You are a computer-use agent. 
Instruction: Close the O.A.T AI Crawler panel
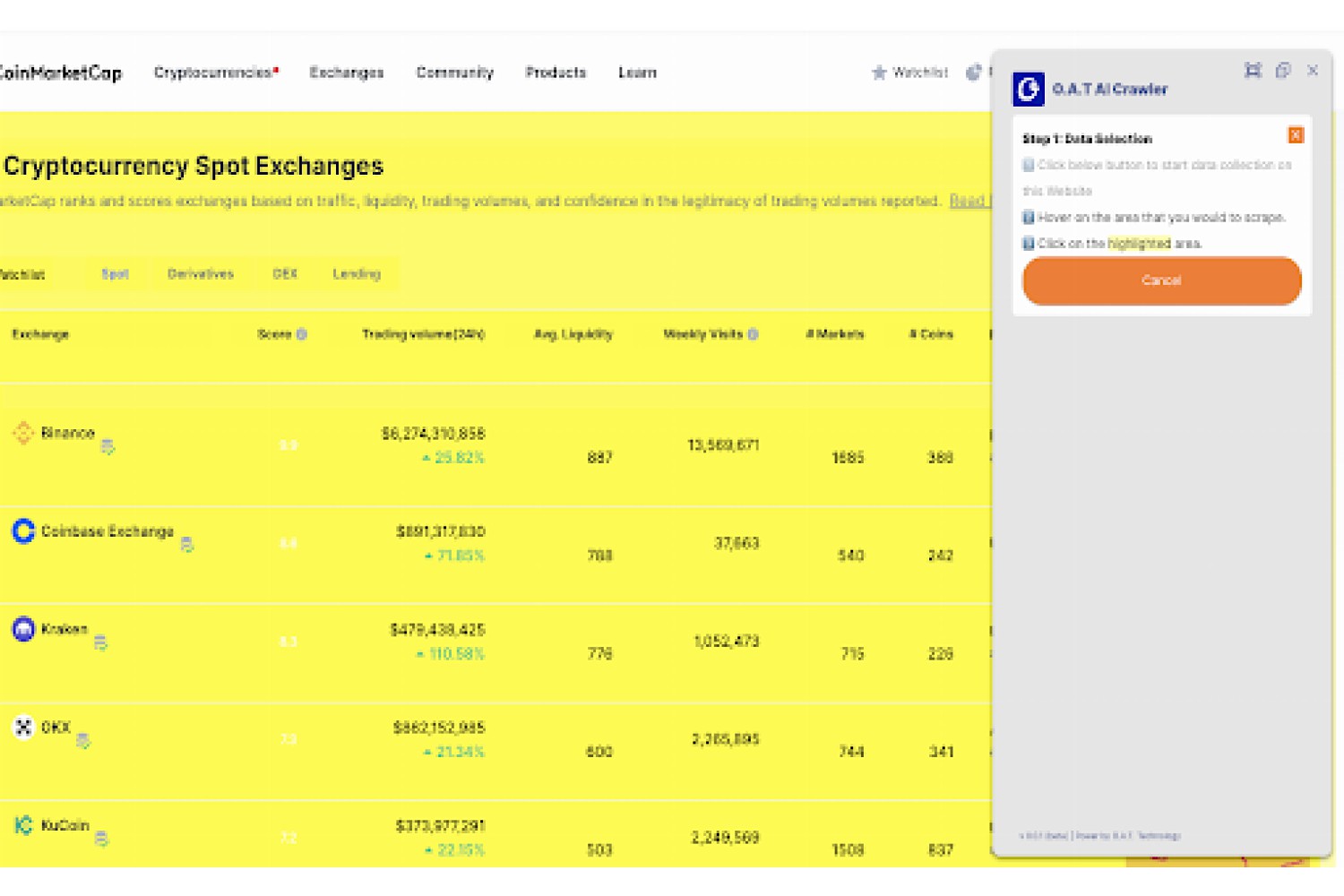coord(1313,71)
